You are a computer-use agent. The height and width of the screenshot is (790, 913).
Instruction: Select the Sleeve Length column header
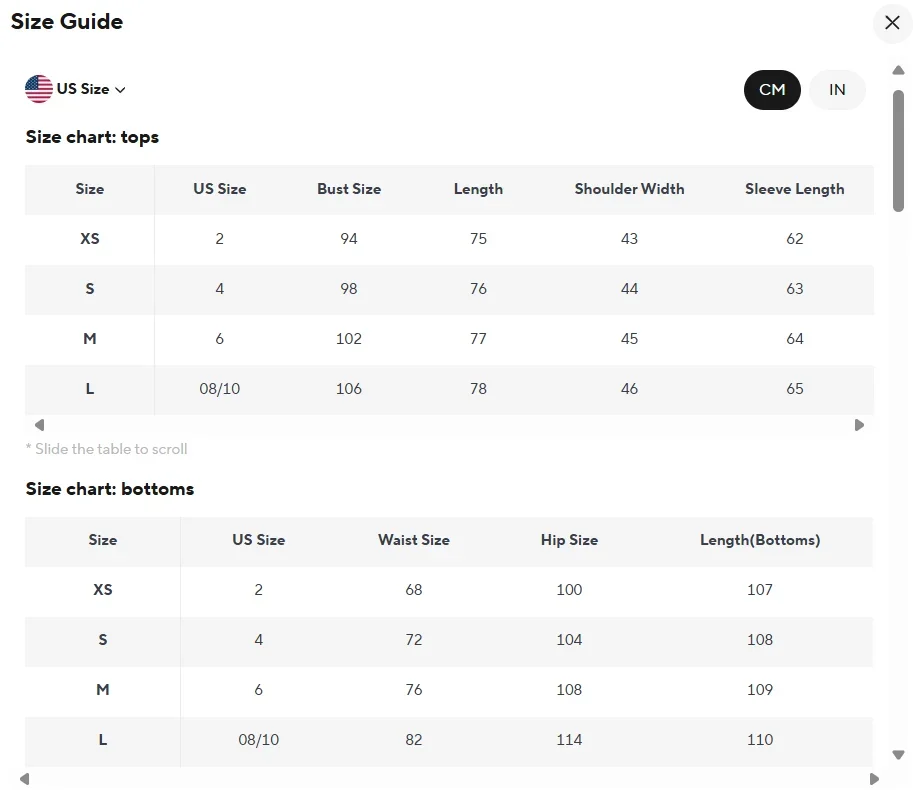tap(794, 189)
